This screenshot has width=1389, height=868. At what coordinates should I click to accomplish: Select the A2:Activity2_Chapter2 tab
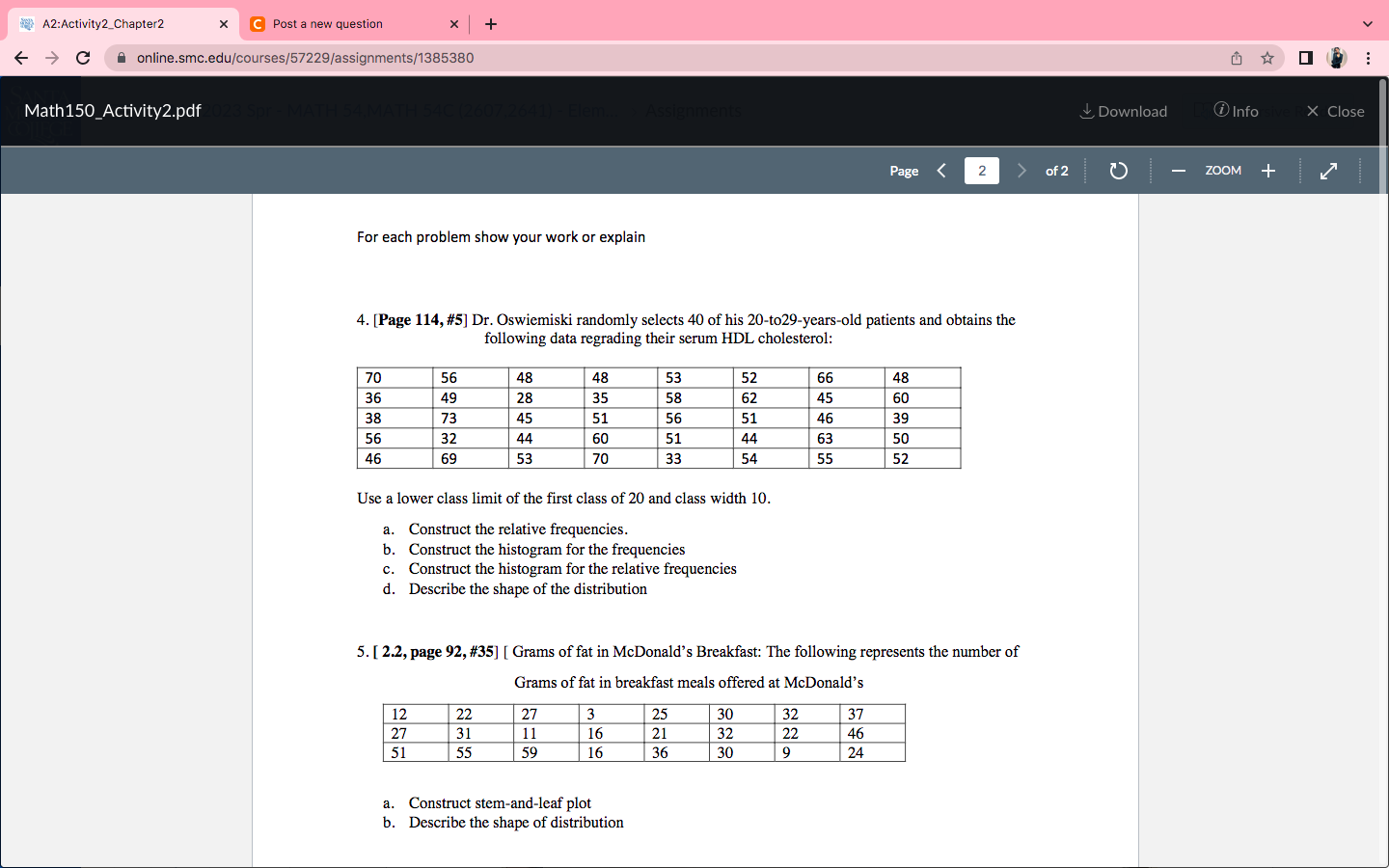116,23
